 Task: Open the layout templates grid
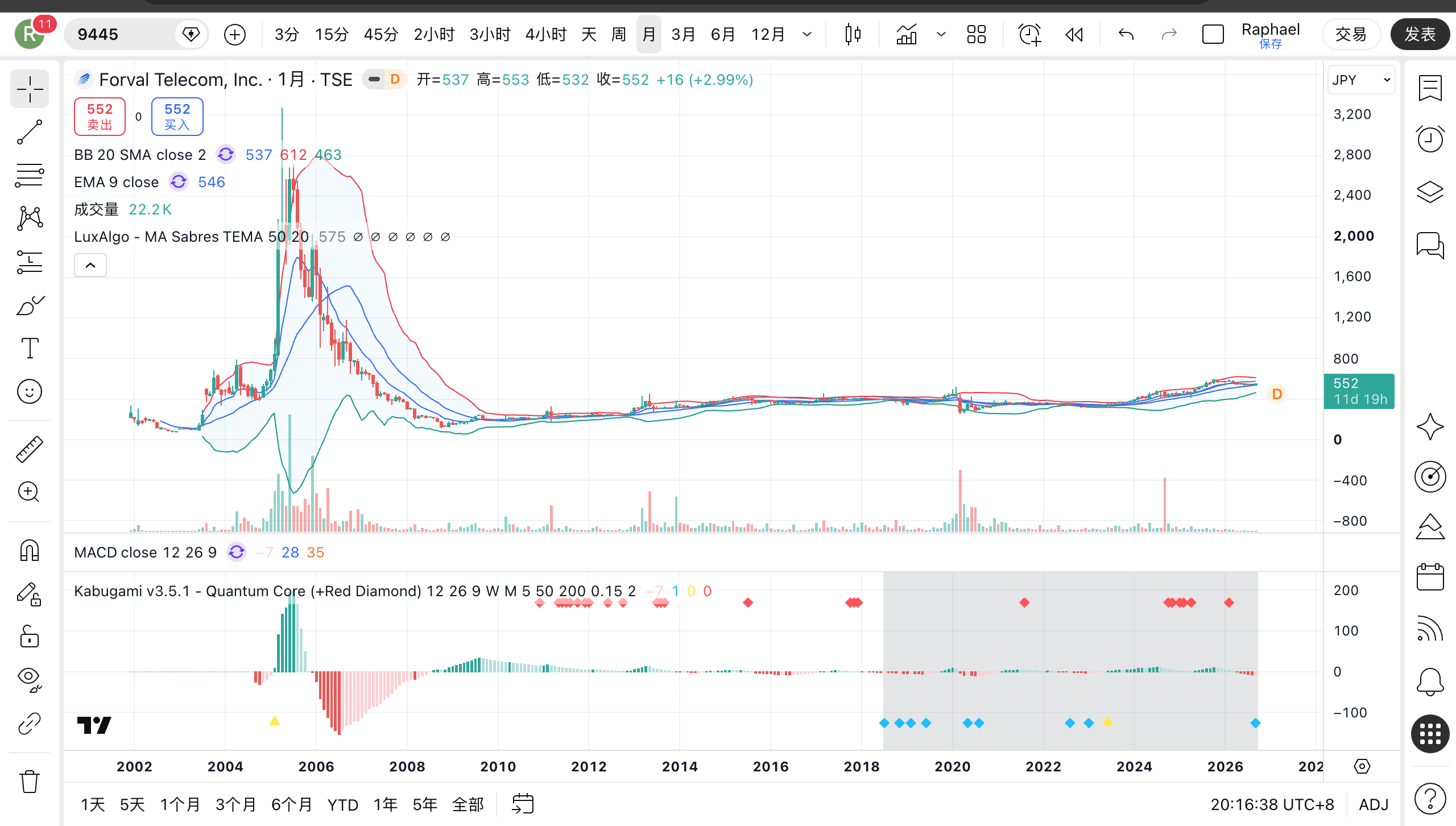977,35
